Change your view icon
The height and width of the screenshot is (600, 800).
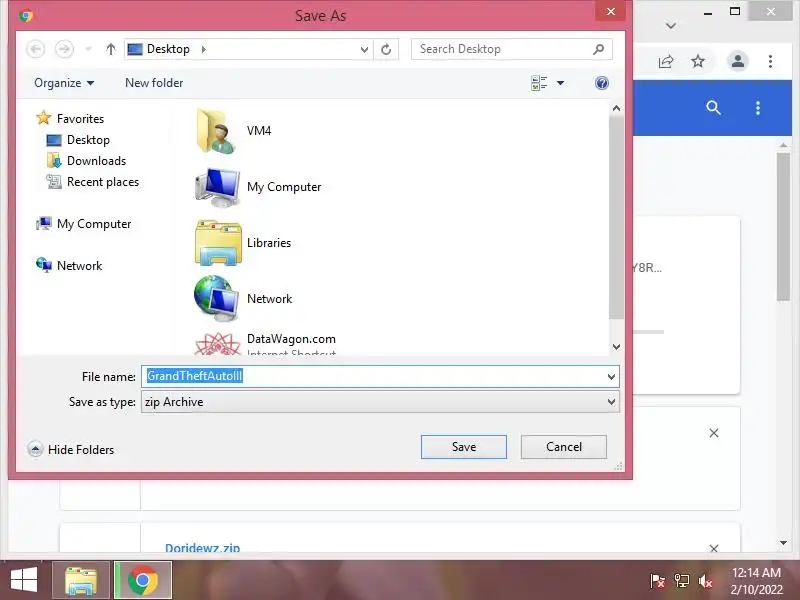point(539,83)
